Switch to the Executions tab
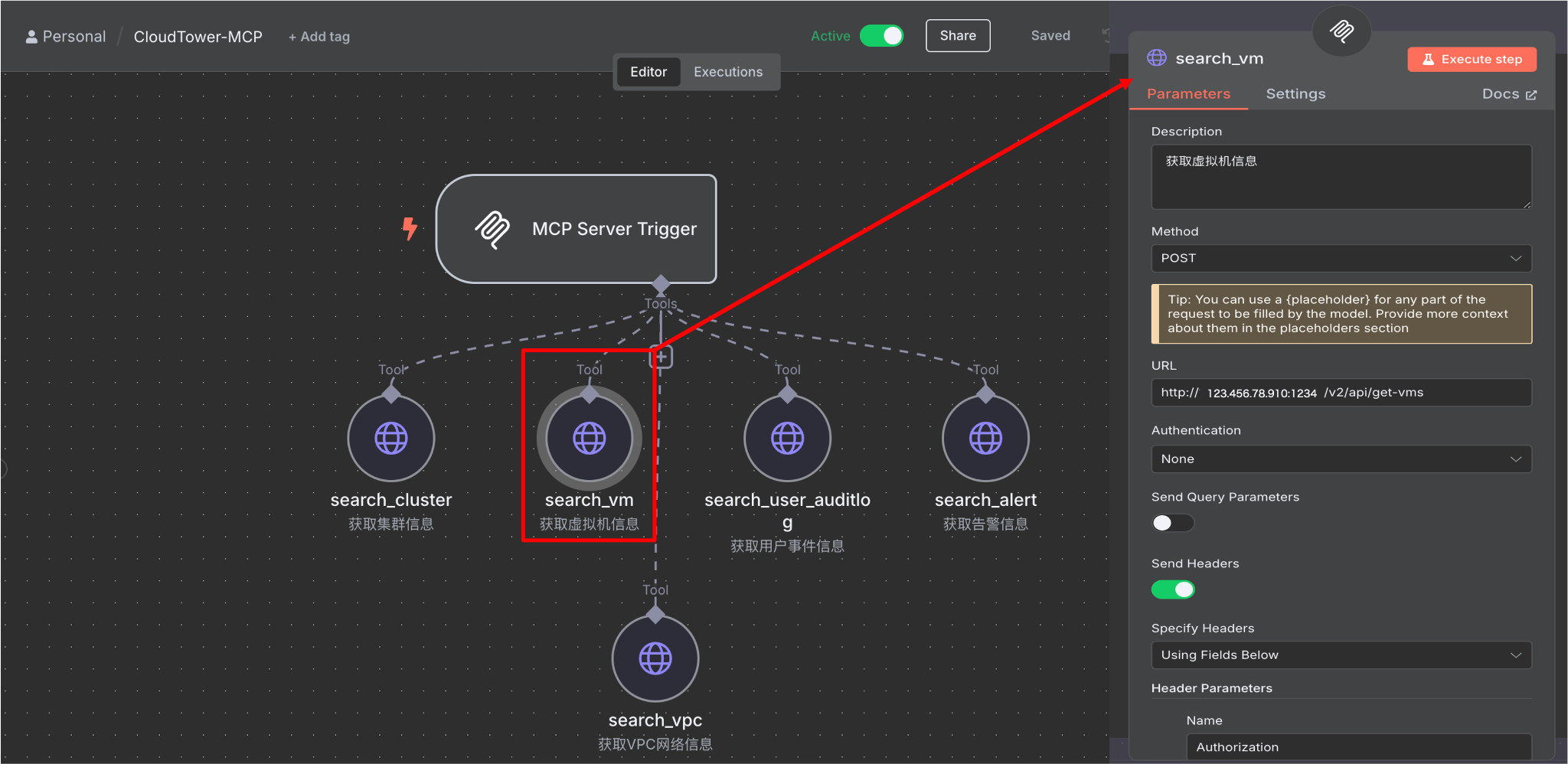1568x764 pixels. coord(728,72)
